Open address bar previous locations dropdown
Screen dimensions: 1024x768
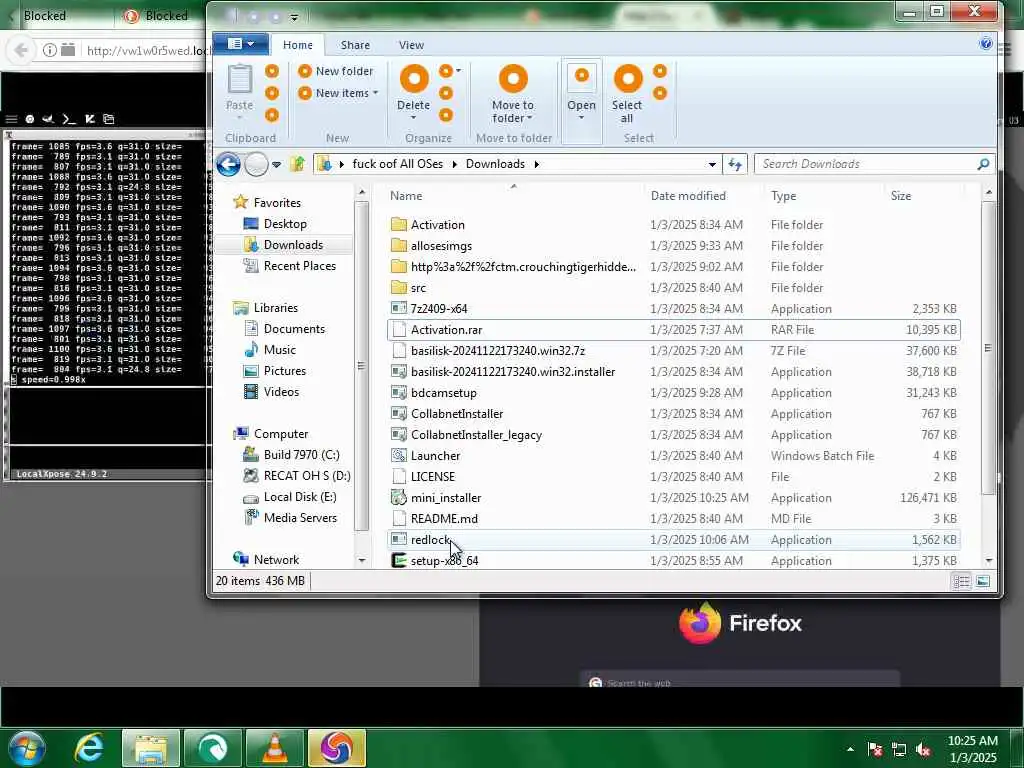(x=712, y=164)
